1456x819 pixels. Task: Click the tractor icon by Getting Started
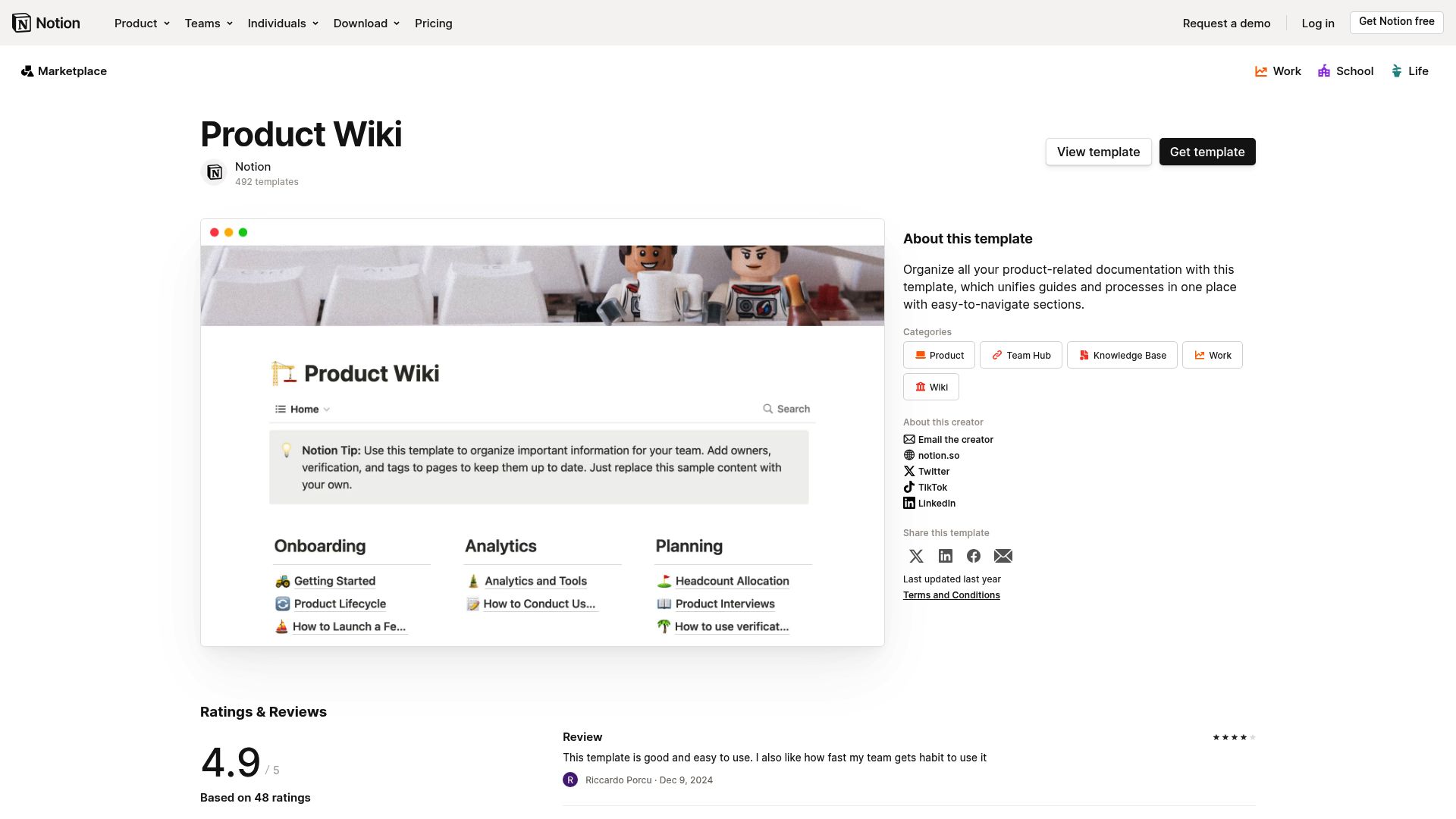(283, 582)
